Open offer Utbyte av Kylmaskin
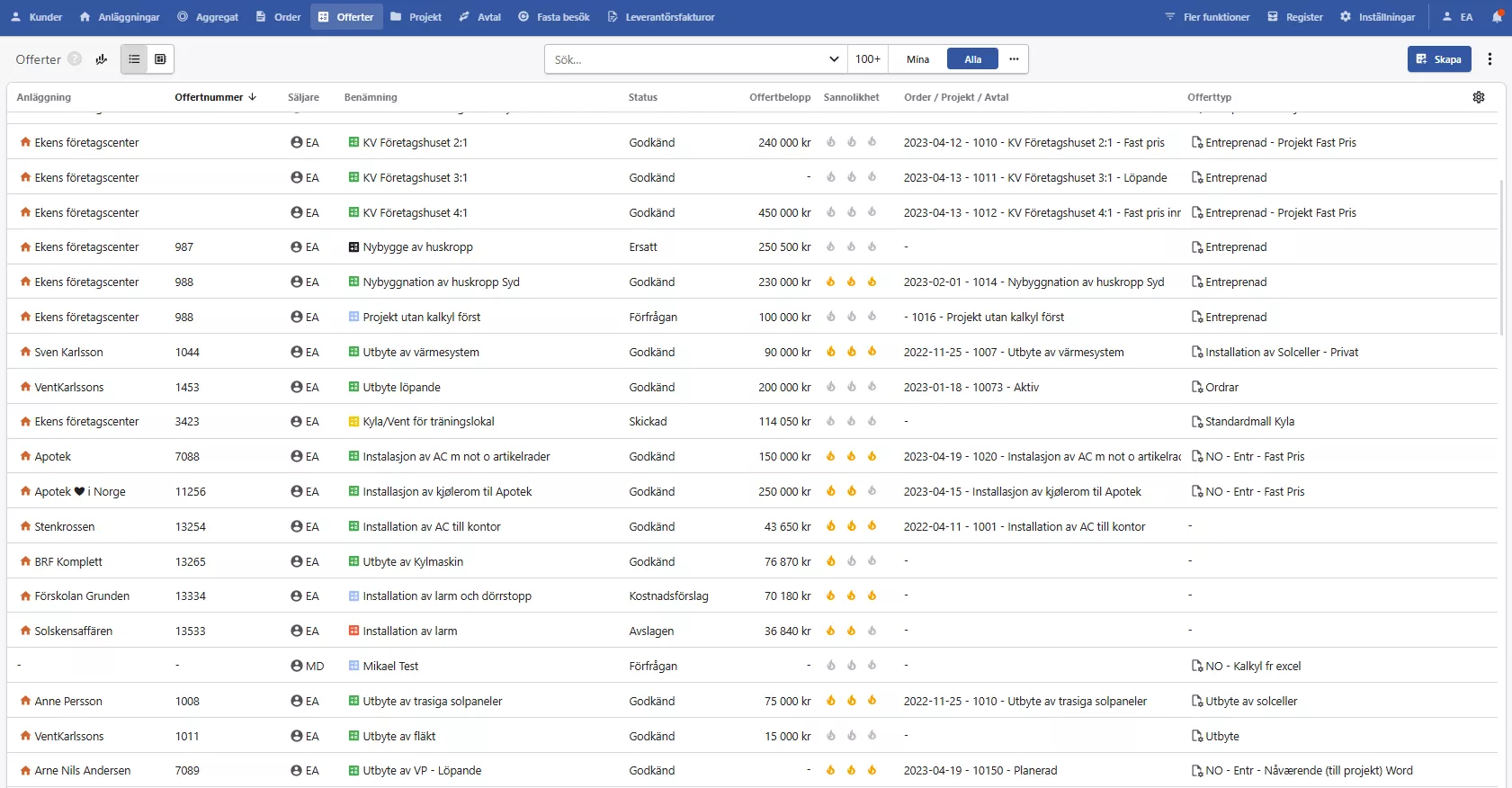 pyautogui.click(x=413, y=561)
